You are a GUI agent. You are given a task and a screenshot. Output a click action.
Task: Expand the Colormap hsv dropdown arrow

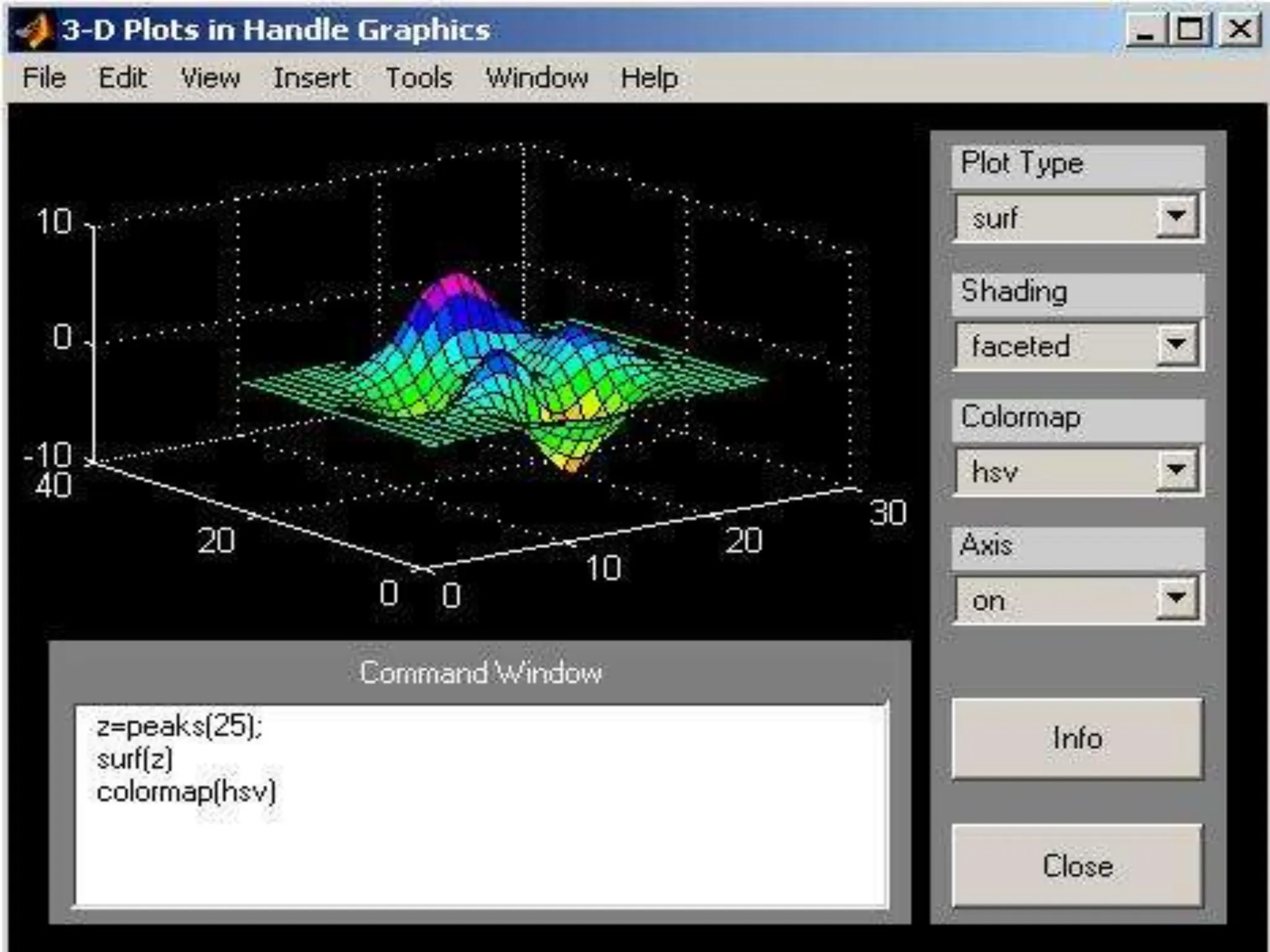1176,470
